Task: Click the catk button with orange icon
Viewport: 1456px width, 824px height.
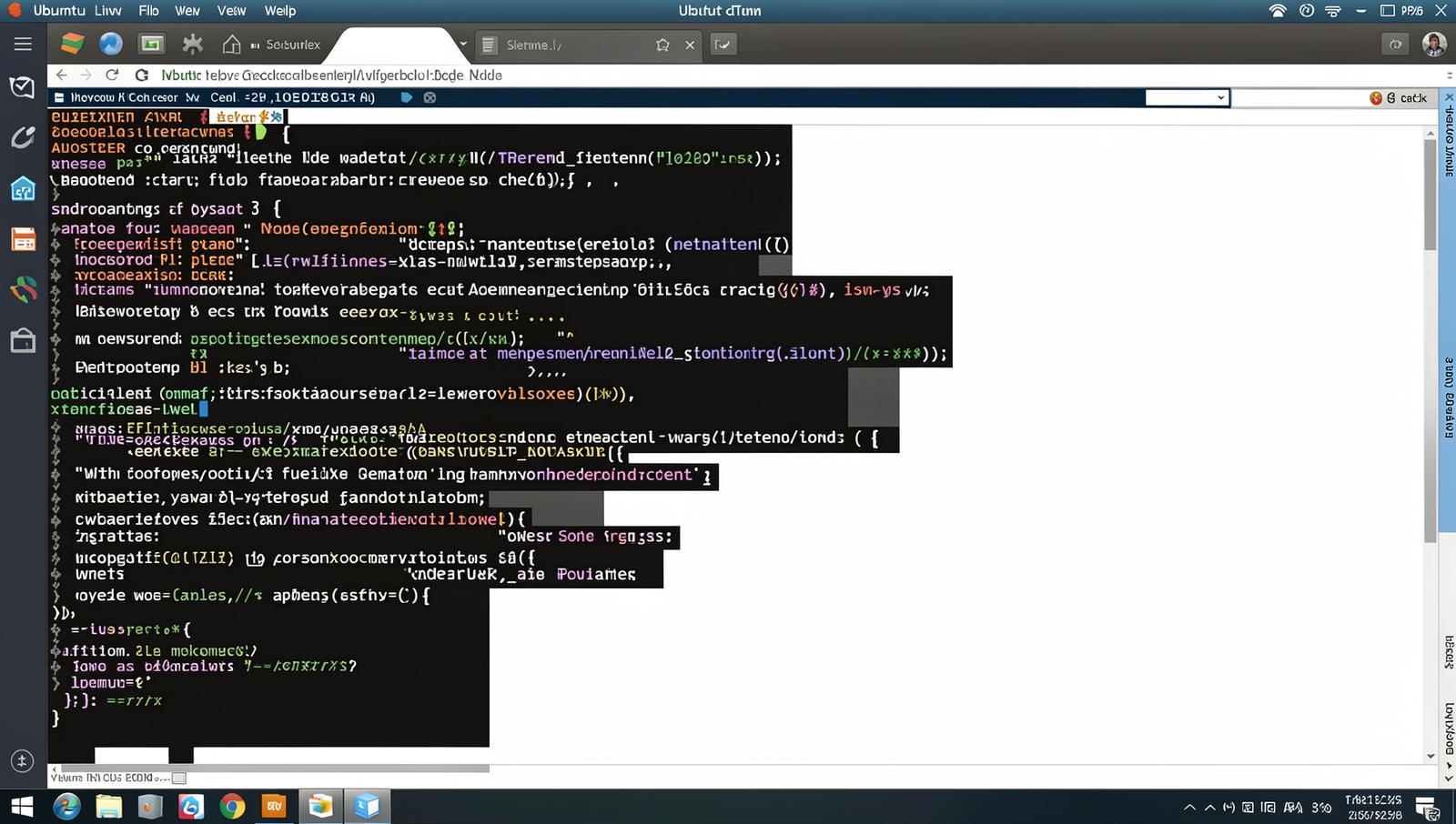Action: (x=1399, y=97)
